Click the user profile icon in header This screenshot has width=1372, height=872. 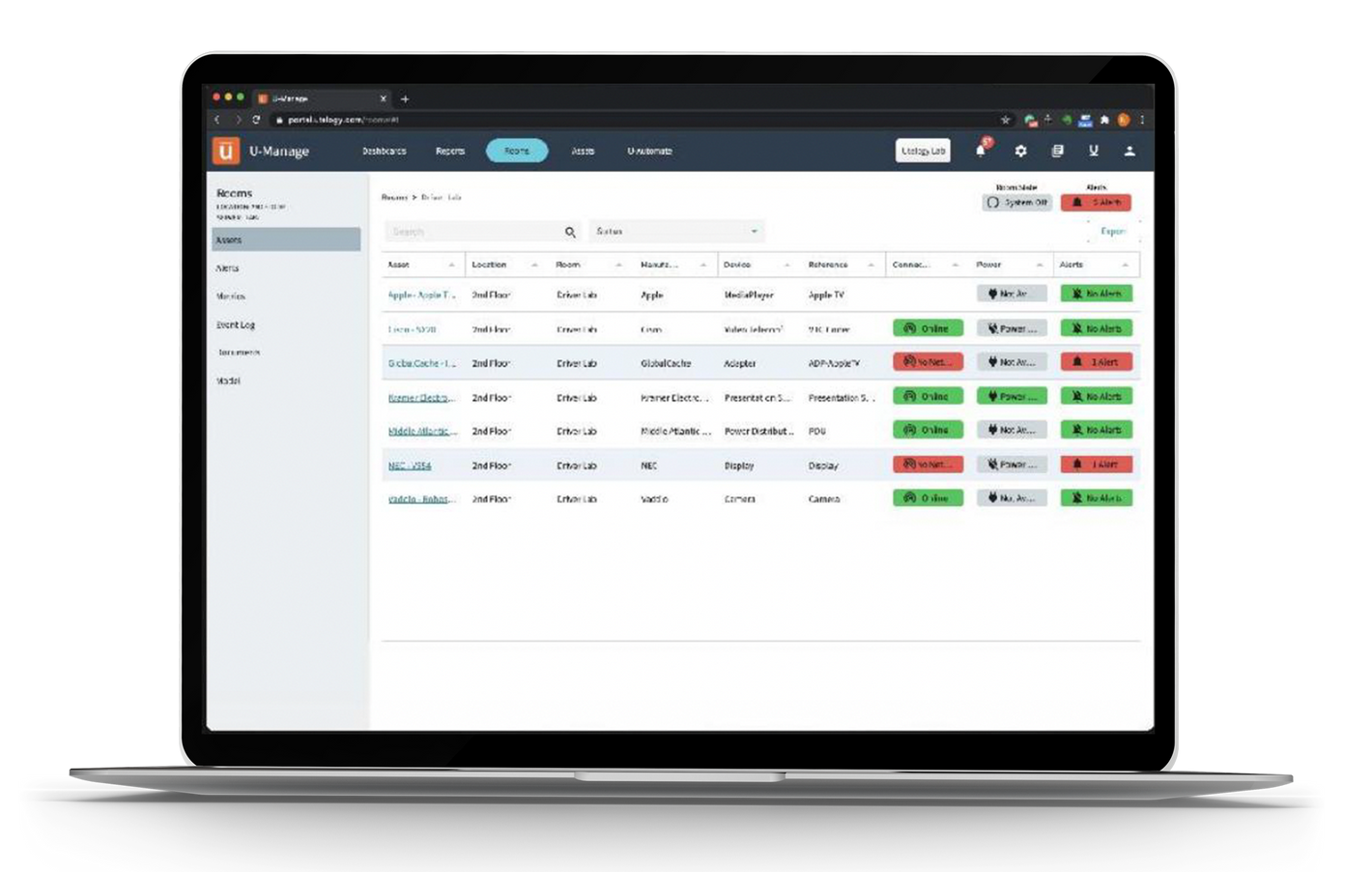1129,151
